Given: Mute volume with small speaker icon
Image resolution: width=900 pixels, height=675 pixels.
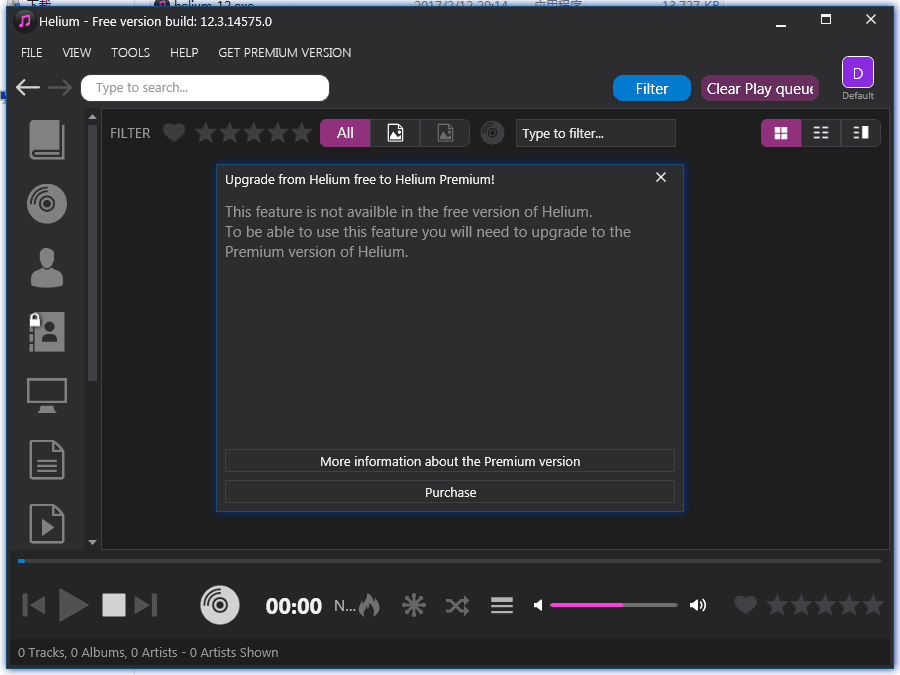Looking at the screenshot, I should 538,605.
